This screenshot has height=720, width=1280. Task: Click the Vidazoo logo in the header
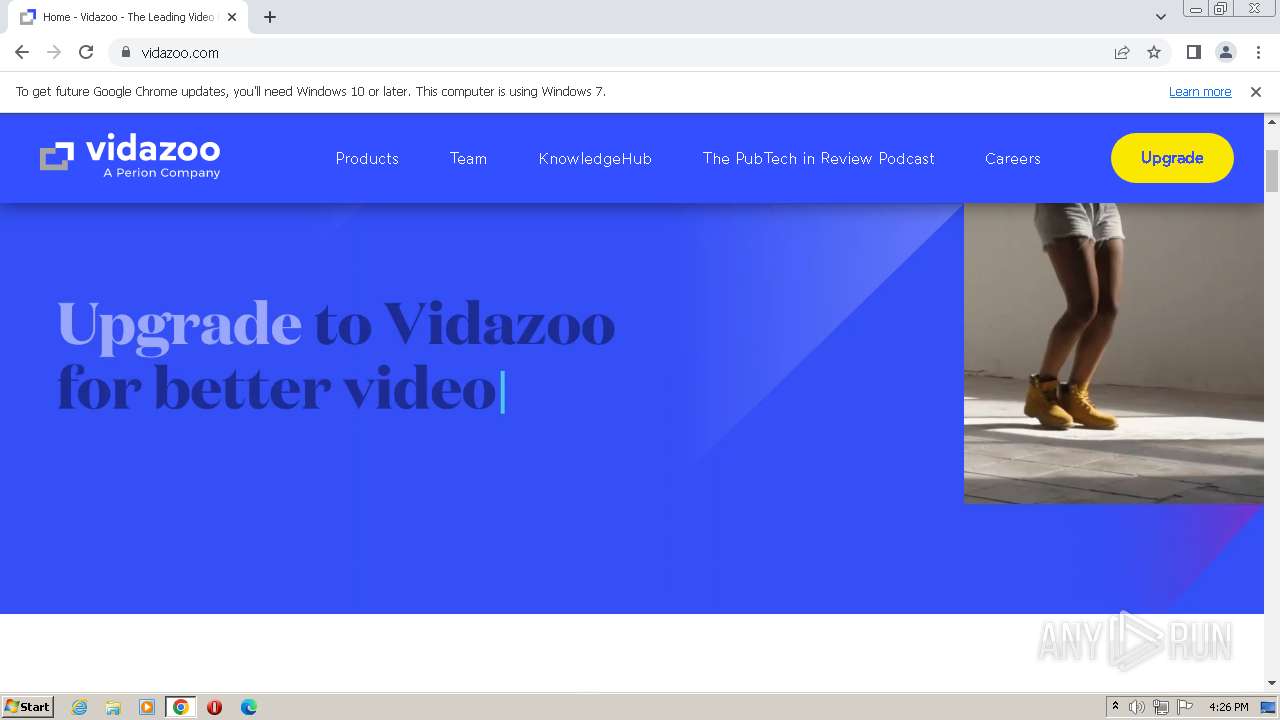[130, 158]
